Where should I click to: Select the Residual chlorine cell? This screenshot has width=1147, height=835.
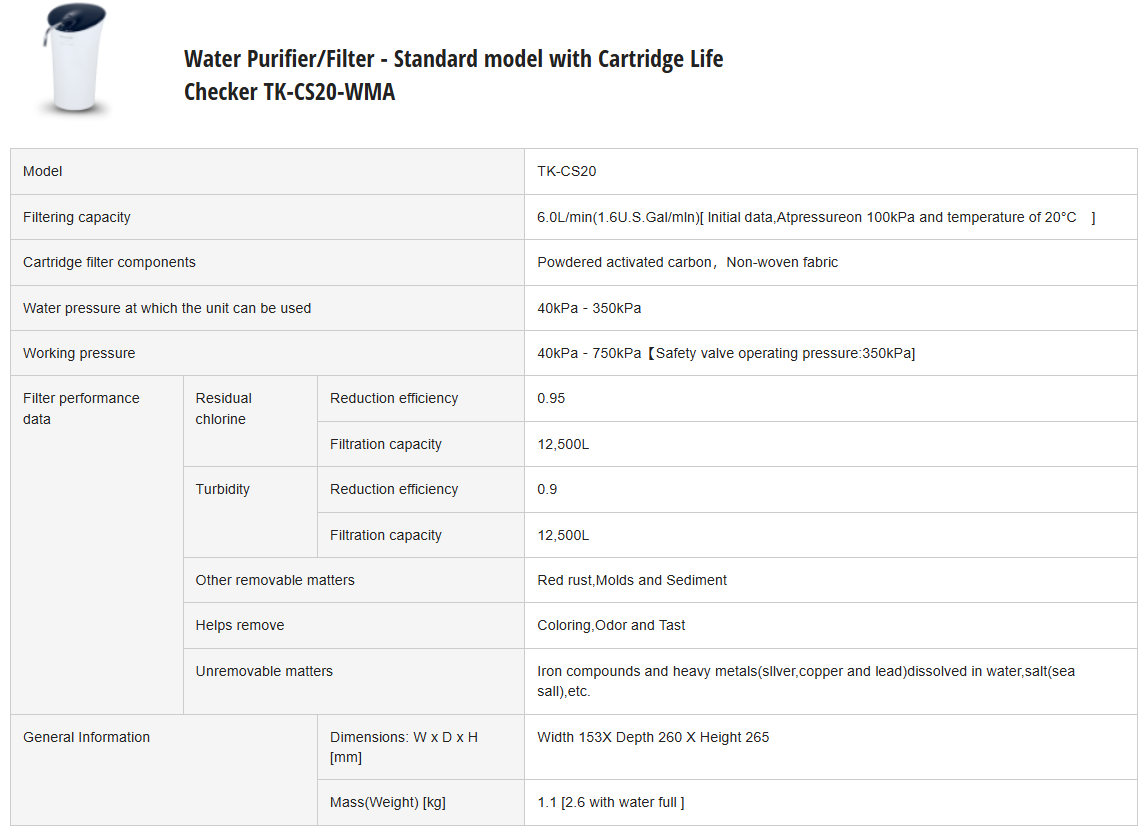(223, 408)
